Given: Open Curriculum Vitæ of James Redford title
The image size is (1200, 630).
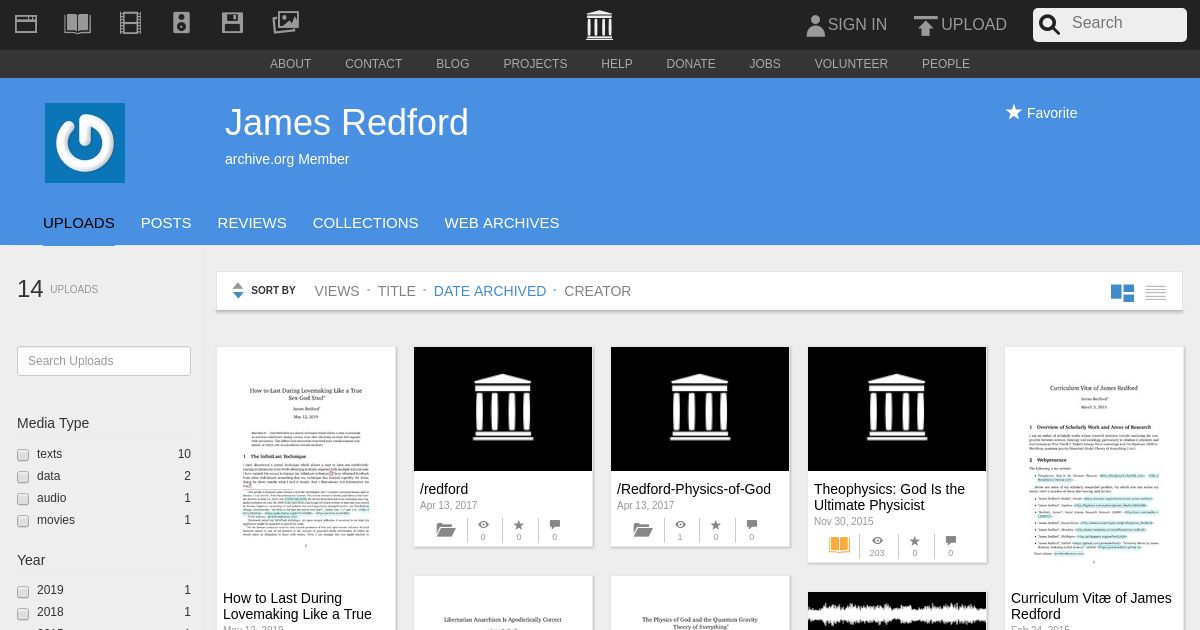Looking at the screenshot, I should click(x=1091, y=606).
